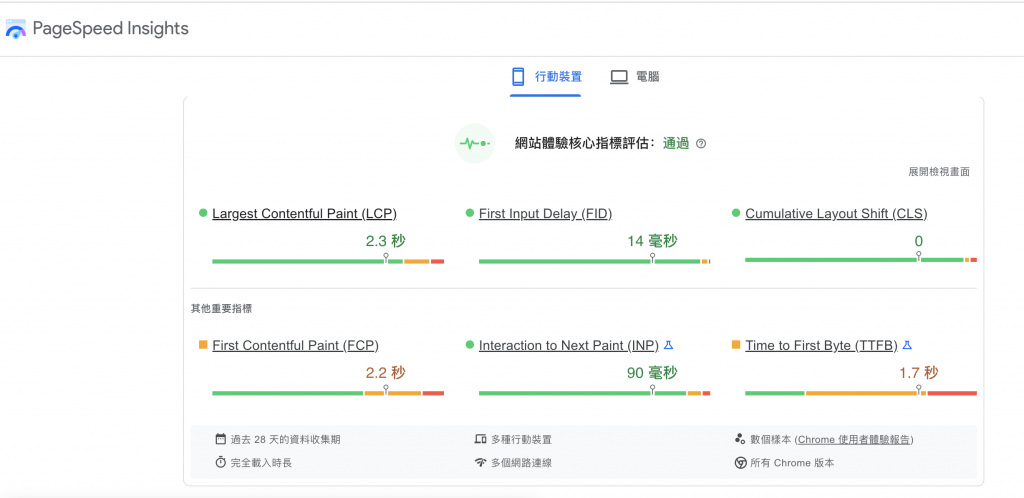This screenshot has width=1024, height=498.
Task: Click the experimental flask icon beside TTFB
Action: [907, 345]
